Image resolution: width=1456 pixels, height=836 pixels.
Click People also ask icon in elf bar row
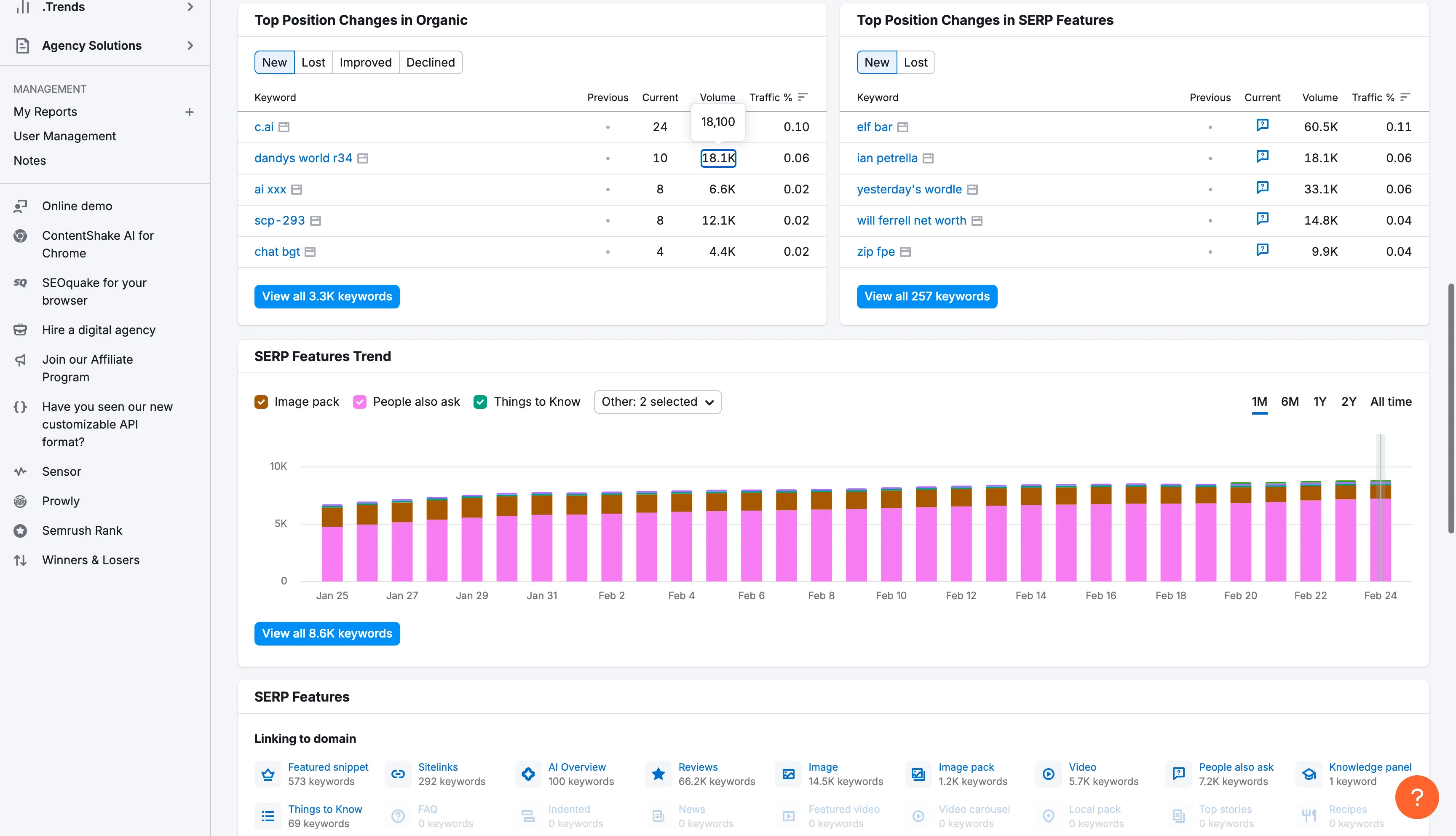(1263, 125)
